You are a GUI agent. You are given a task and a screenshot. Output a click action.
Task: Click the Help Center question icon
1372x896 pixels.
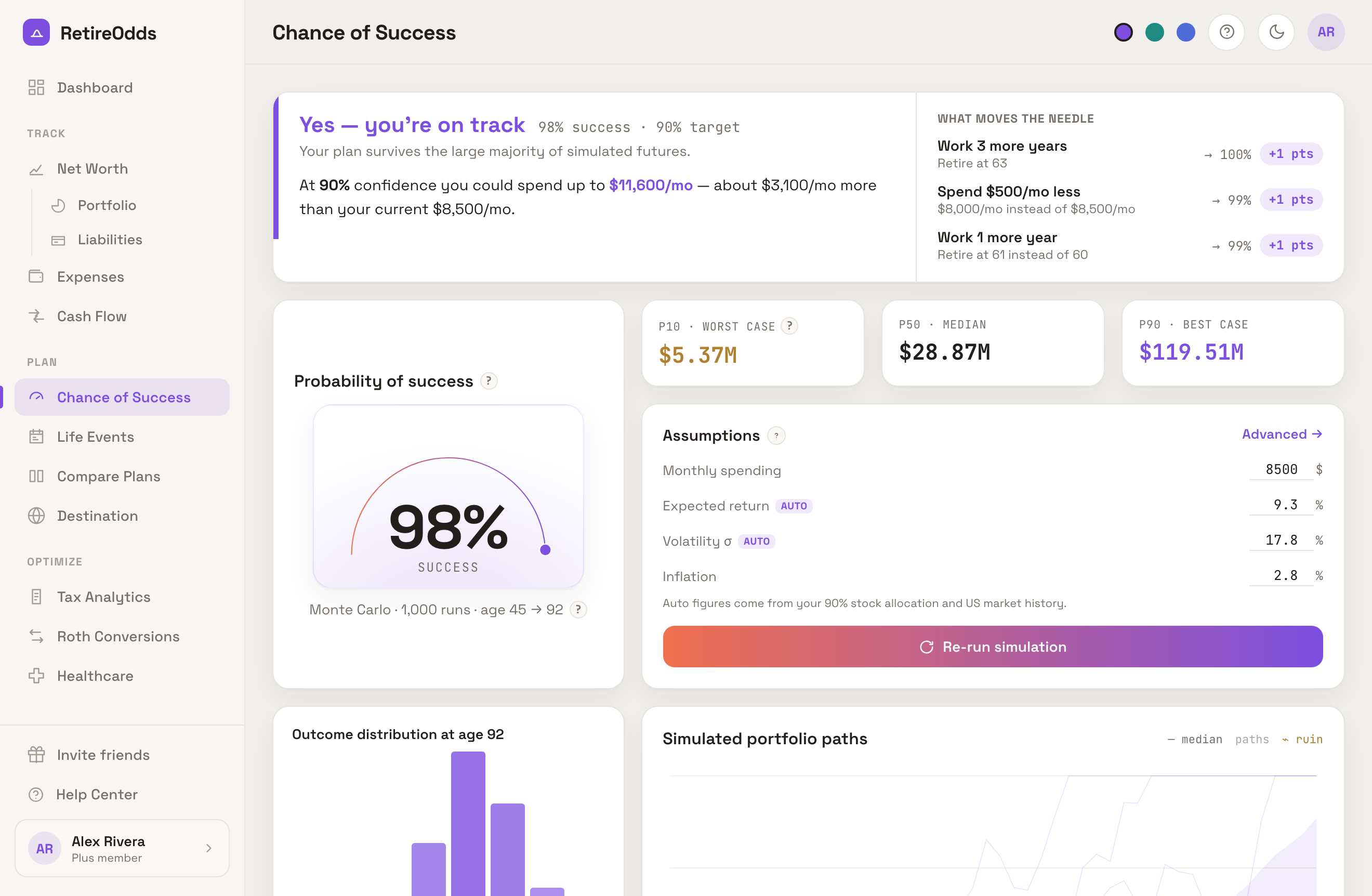click(x=36, y=795)
